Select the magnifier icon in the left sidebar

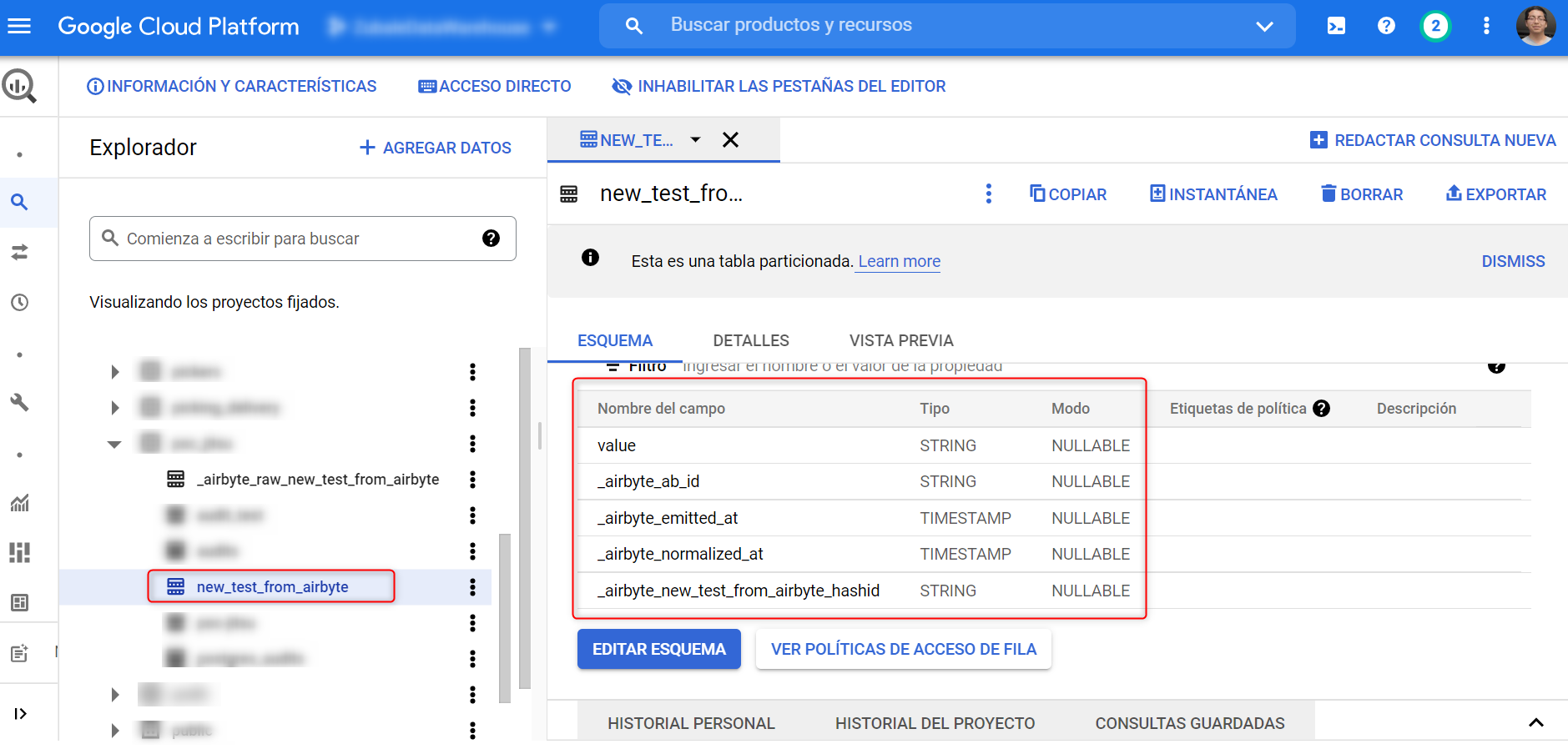19,202
